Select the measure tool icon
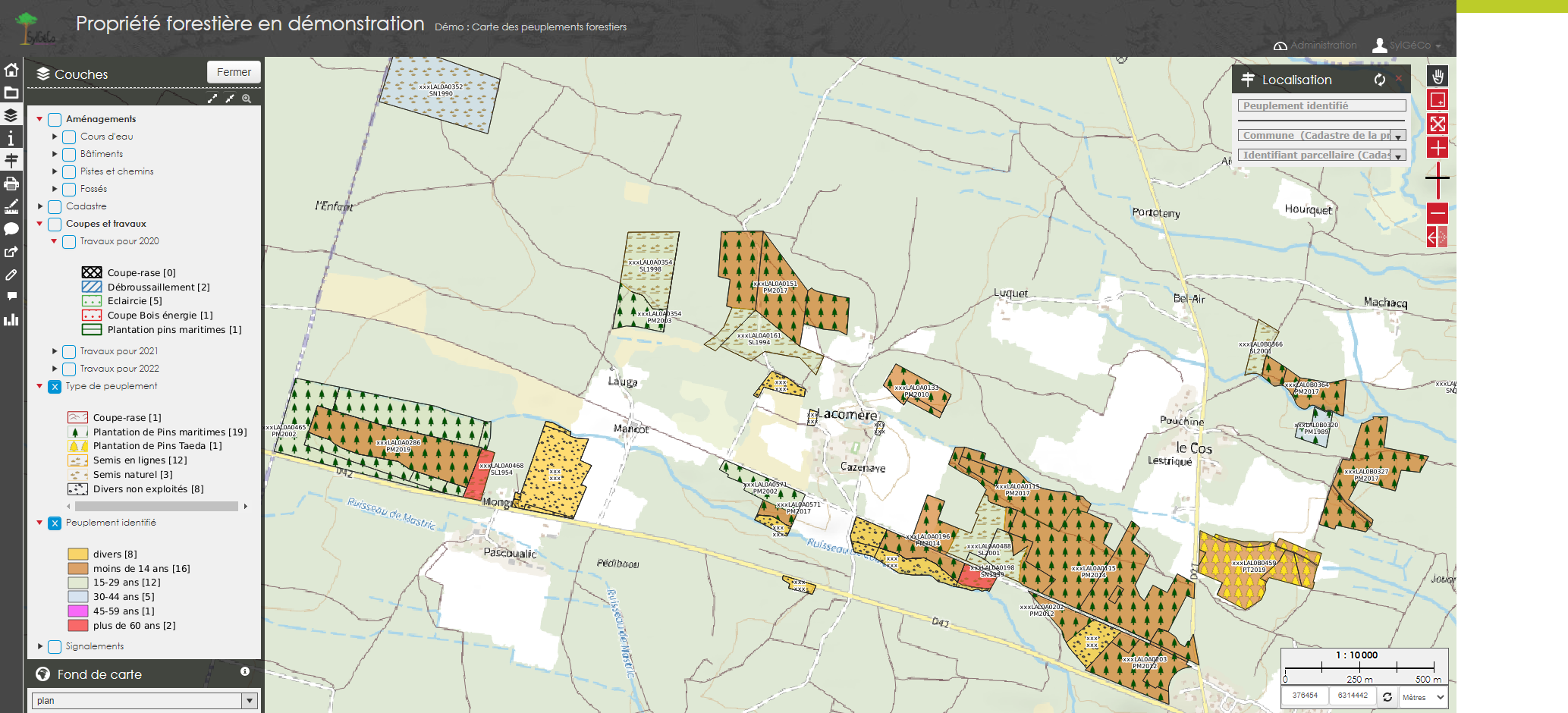The image size is (1568, 713). point(11,206)
